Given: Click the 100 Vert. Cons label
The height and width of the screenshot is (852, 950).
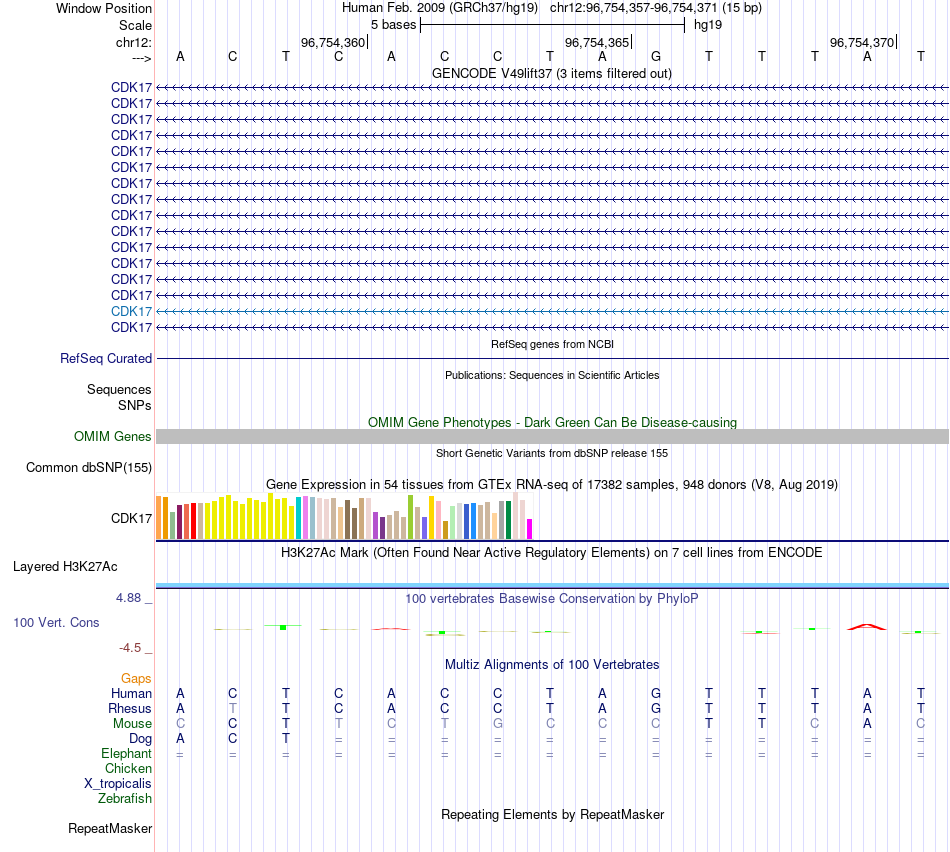Looking at the screenshot, I should click(x=56, y=622).
